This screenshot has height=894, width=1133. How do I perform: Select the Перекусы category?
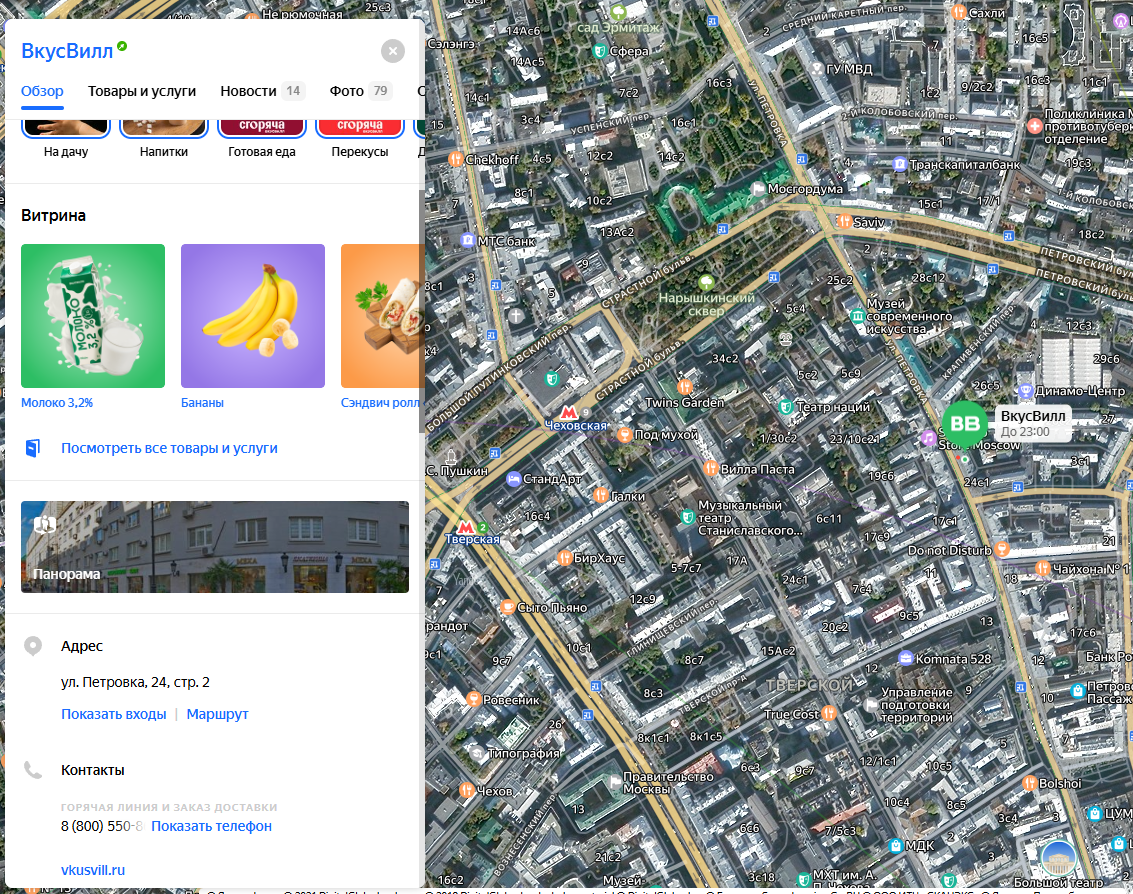click(x=360, y=139)
